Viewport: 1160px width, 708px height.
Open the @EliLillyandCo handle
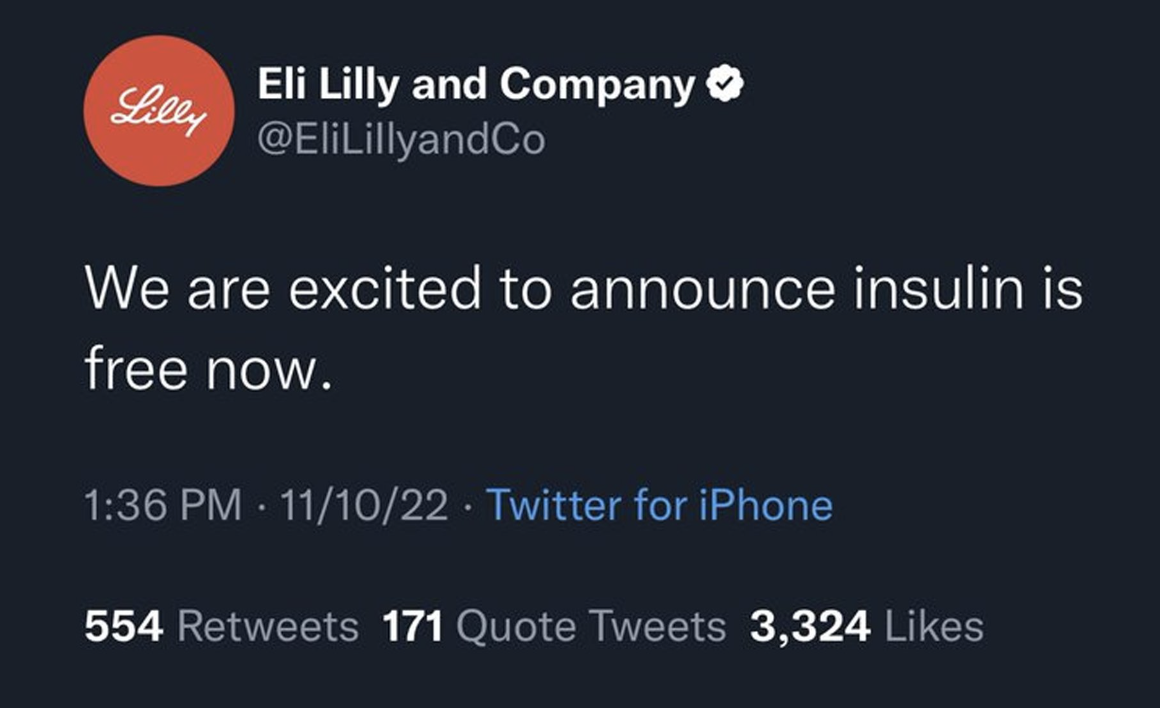point(401,139)
